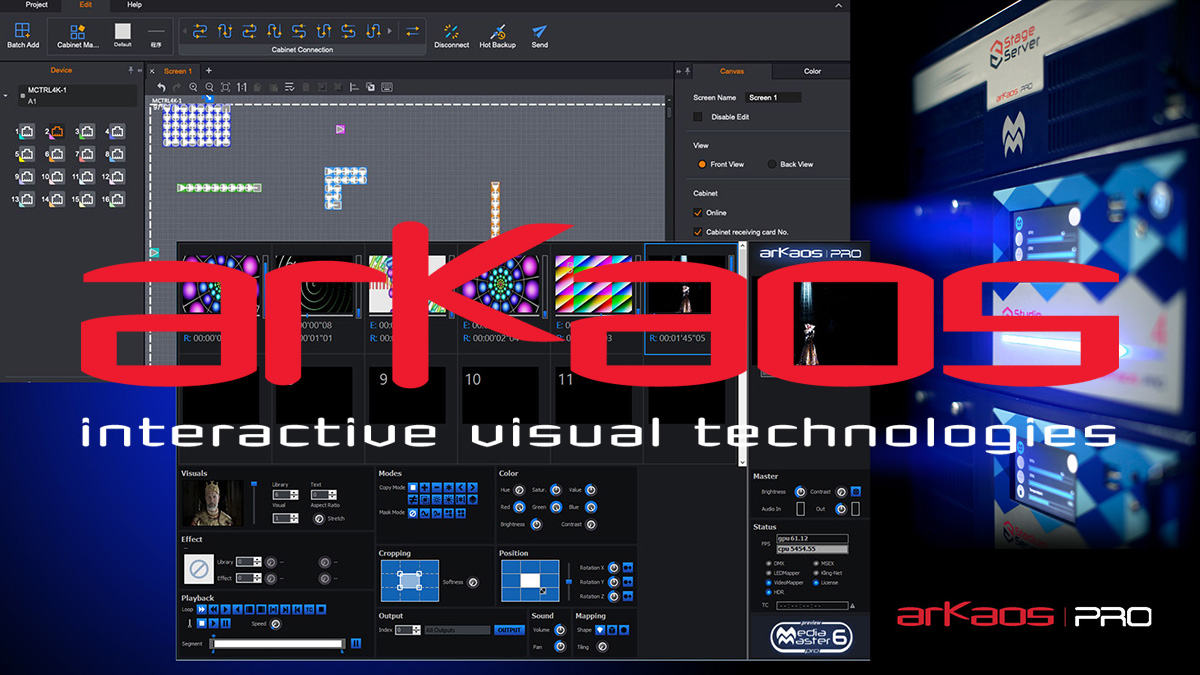Click the 1:1 zoom icon

tap(241, 87)
